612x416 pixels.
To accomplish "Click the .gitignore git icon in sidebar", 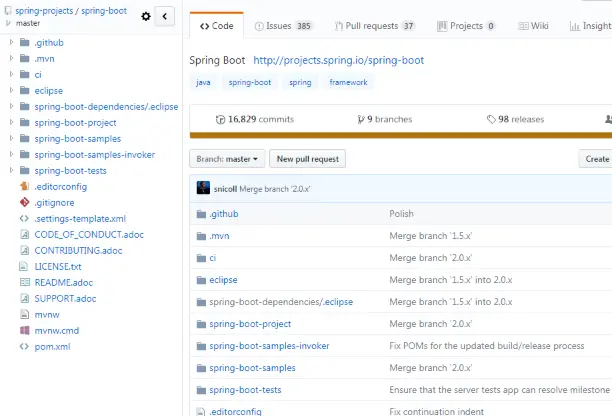I will click(25, 203).
